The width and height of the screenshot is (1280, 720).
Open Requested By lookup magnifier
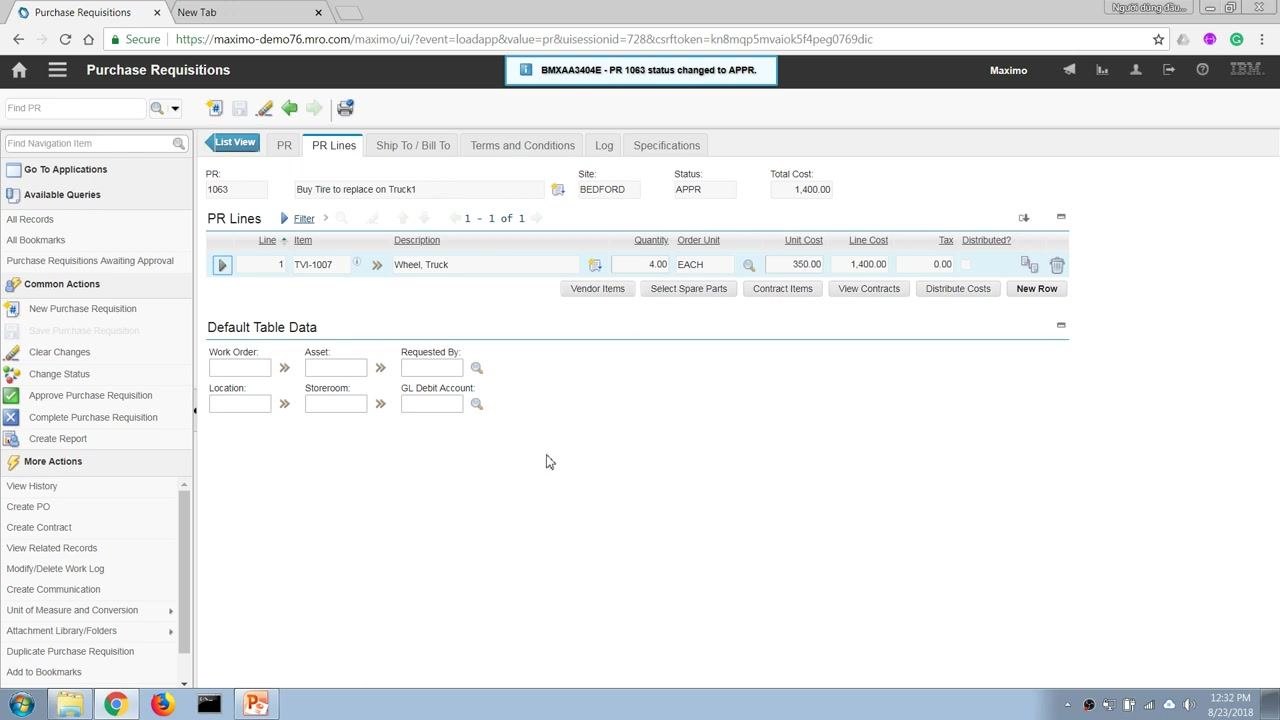(477, 368)
